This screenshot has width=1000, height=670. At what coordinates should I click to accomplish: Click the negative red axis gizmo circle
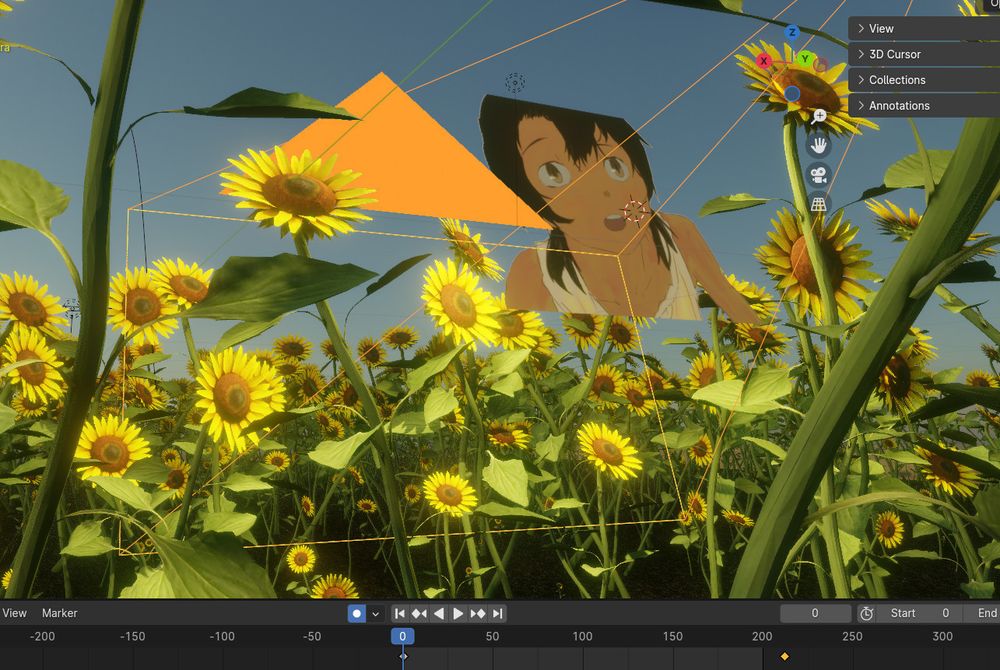821,65
